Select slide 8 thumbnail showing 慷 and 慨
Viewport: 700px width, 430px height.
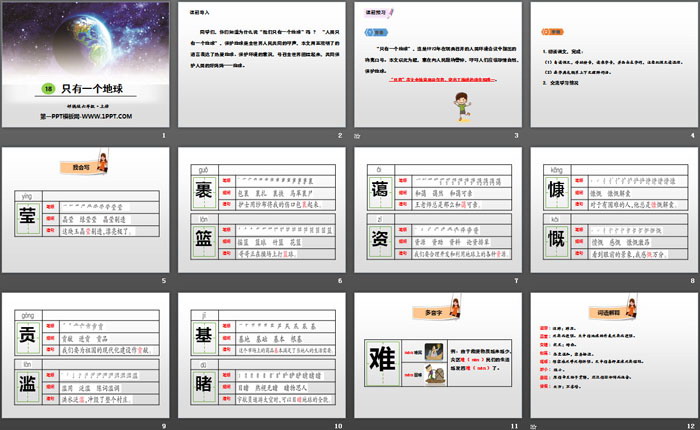(614, 210)
